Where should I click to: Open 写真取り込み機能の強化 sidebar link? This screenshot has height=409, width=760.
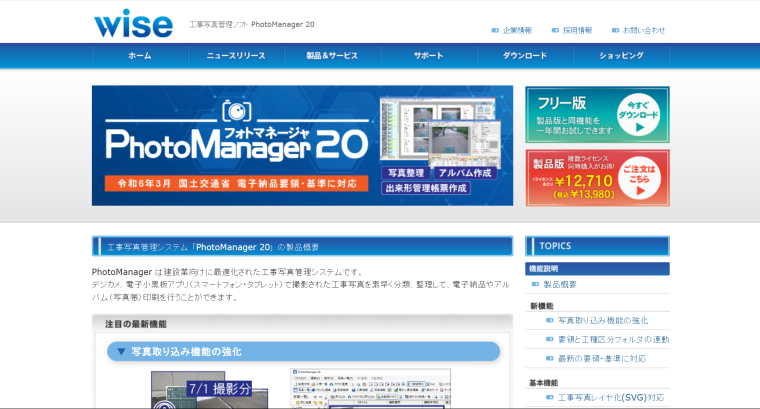click(x=602, y=321)
